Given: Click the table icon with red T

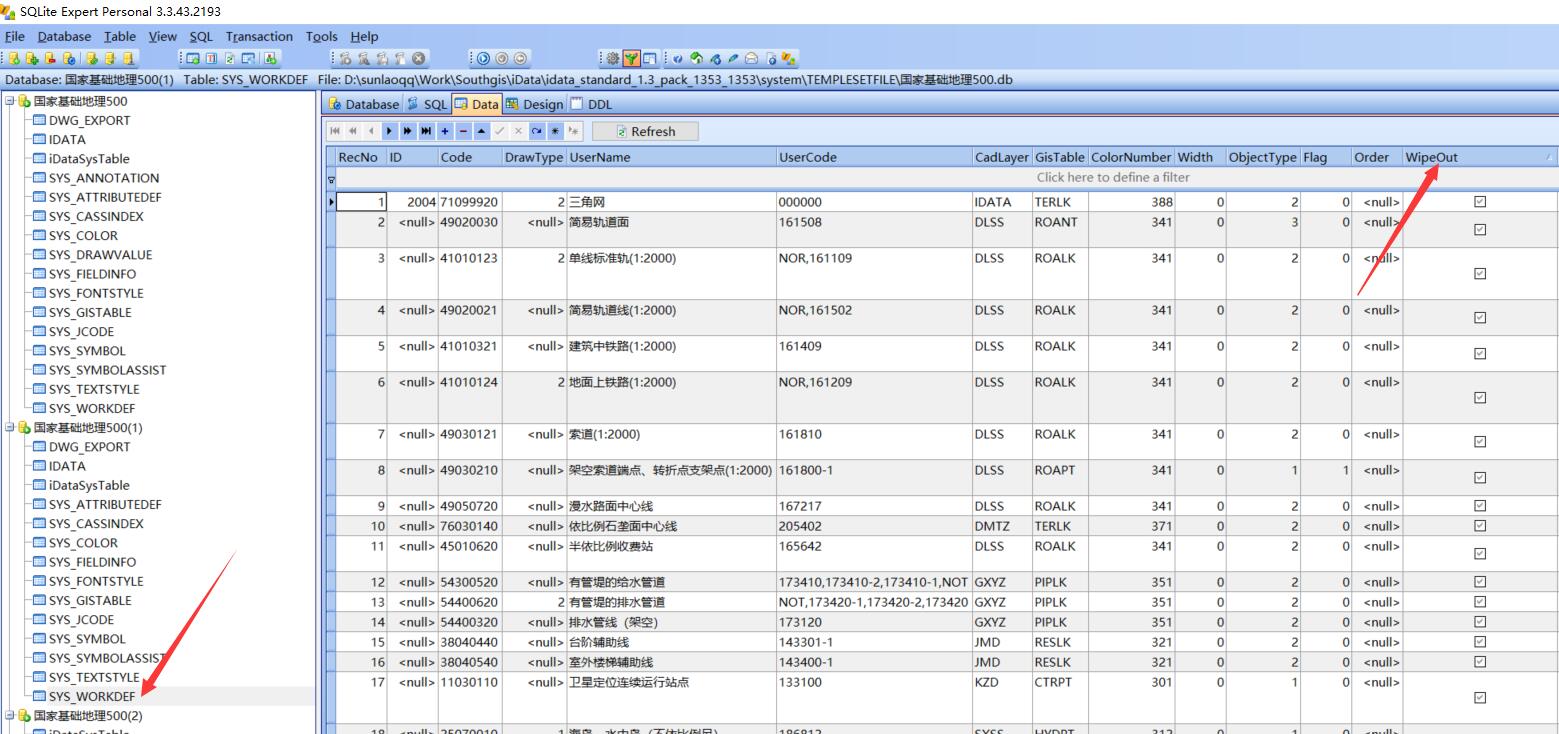Looking at the screenshot, I should [211, 58].
